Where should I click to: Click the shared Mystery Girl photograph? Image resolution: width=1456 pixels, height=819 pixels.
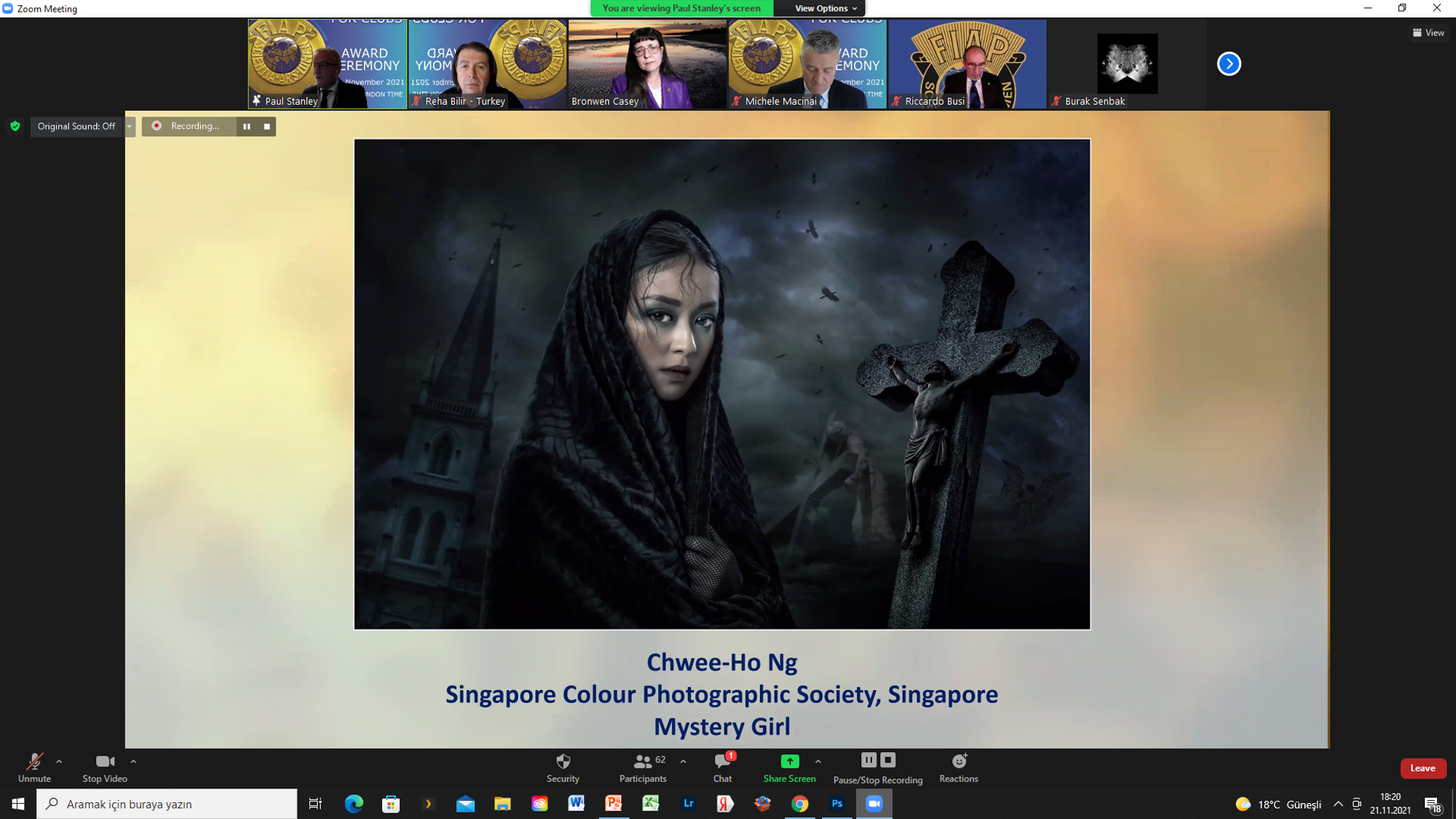pos(722,384)
